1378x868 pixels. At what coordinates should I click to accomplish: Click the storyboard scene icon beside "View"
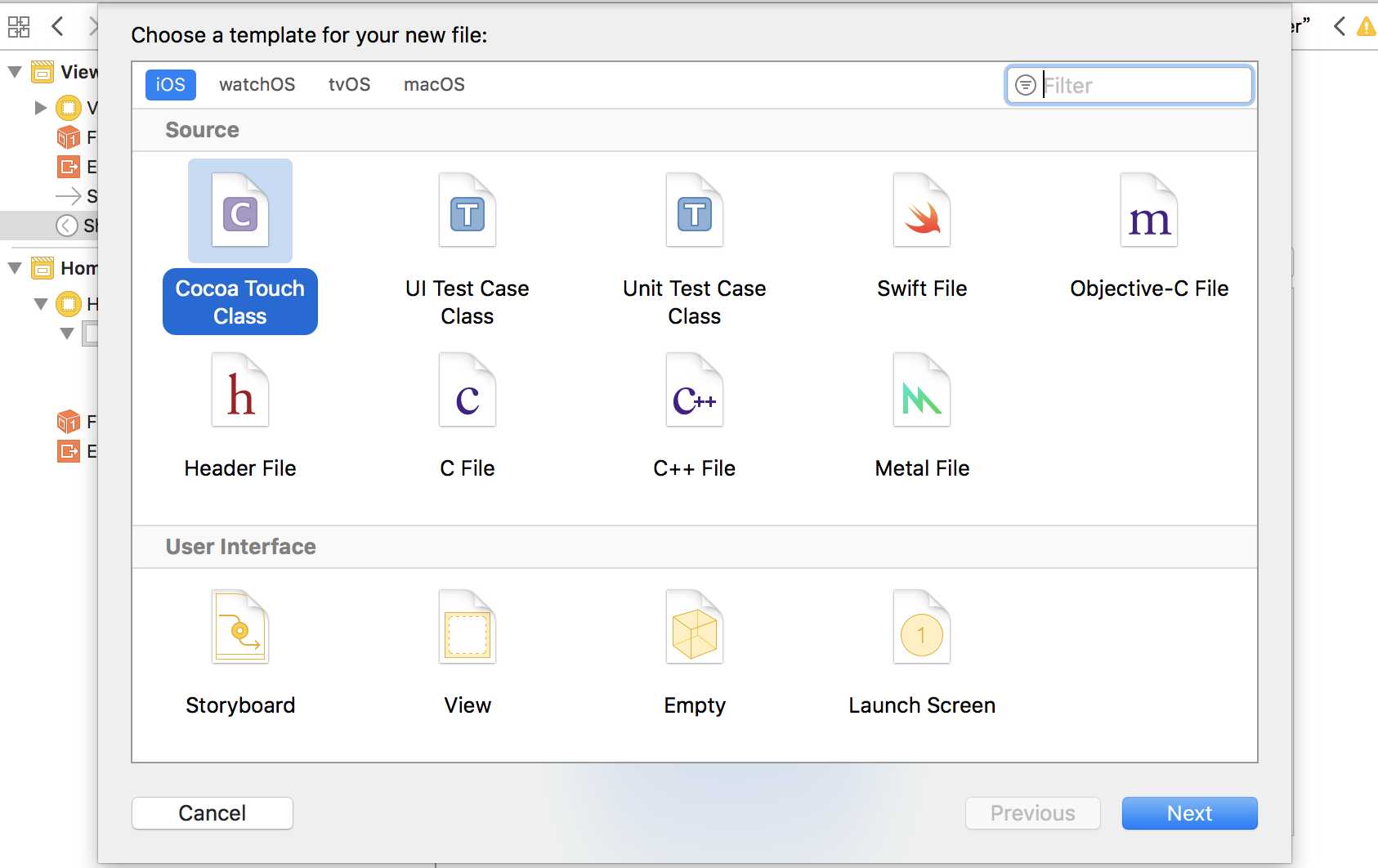pyautogui.click(x=43, y=72)
